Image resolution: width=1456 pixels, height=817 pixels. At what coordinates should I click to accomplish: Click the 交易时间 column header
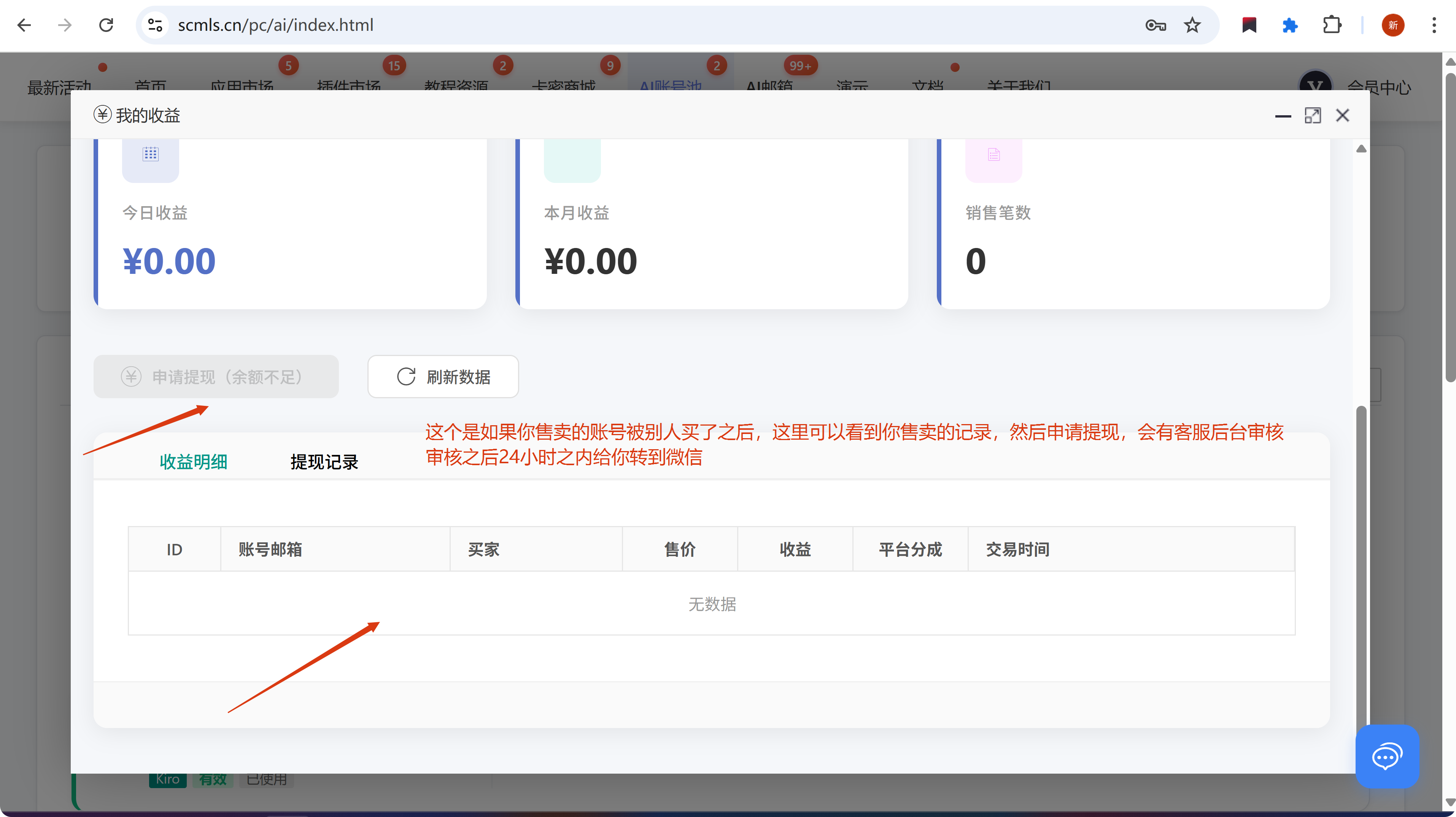coord(1017,549)
